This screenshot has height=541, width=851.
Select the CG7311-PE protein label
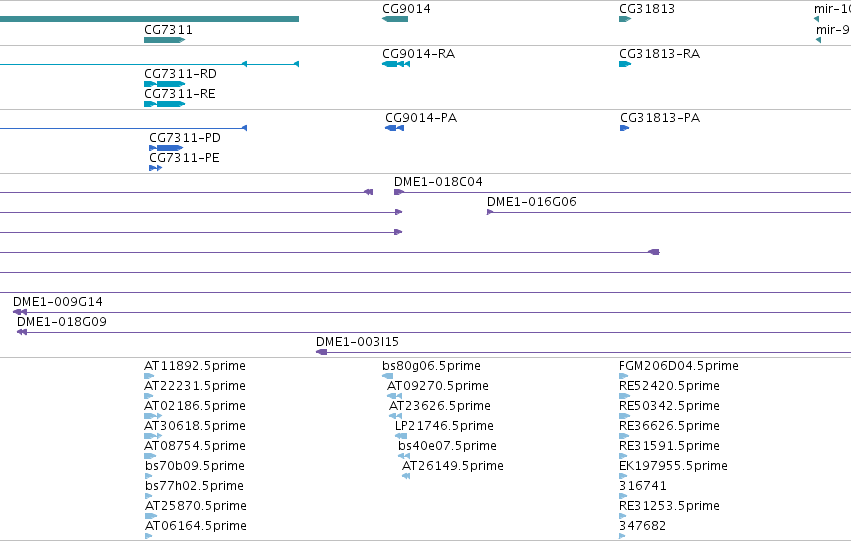185,158
